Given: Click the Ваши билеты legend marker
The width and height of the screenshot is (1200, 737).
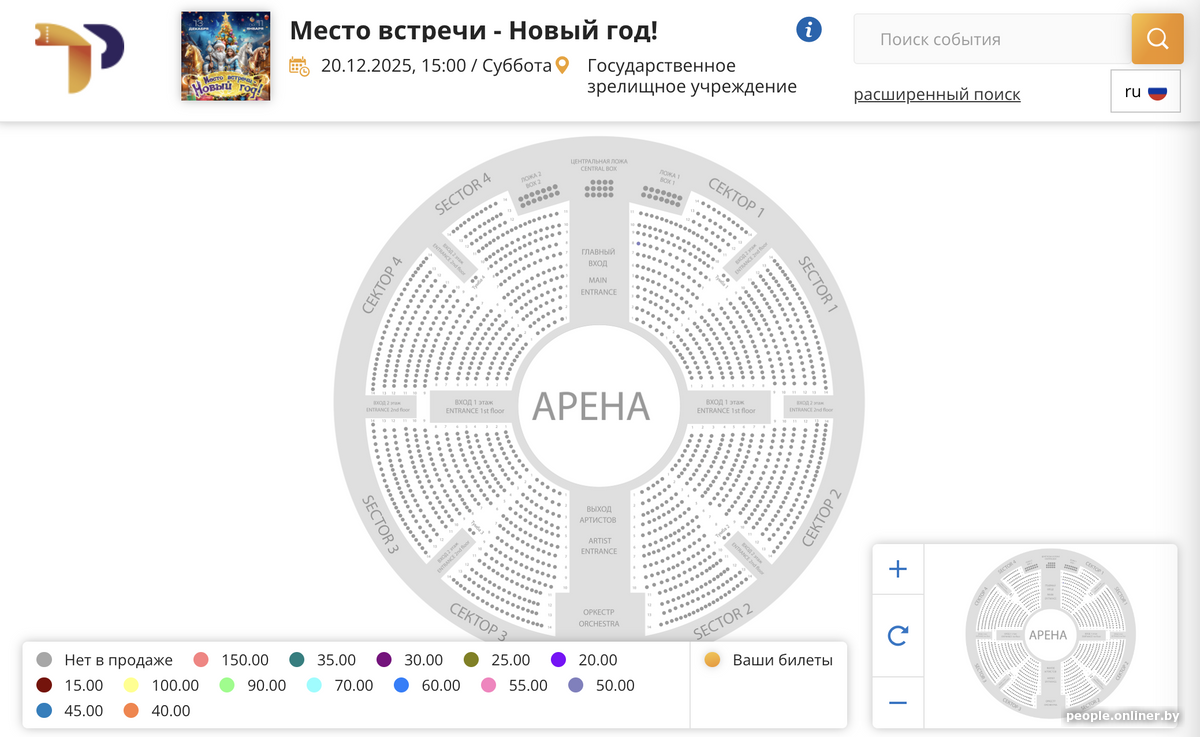Looking at the screenshot, I should pos(712,660).
